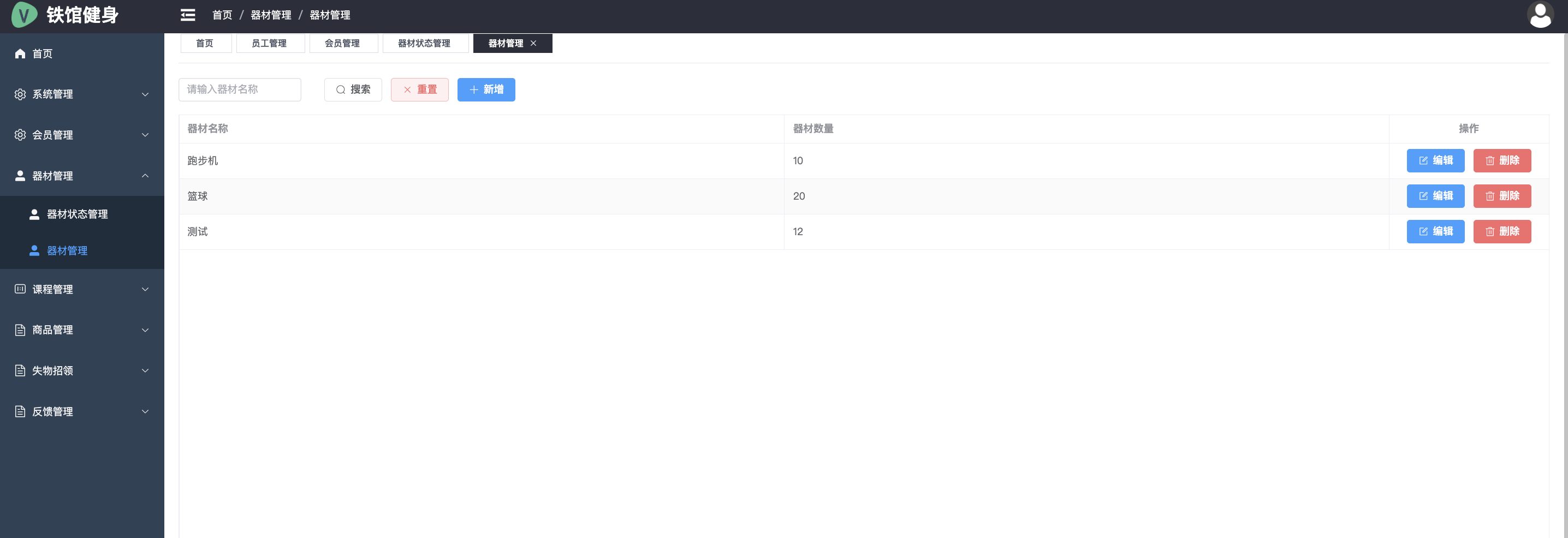
Task: Edit the 篮球 row
Action: (x=1435, y=196)
